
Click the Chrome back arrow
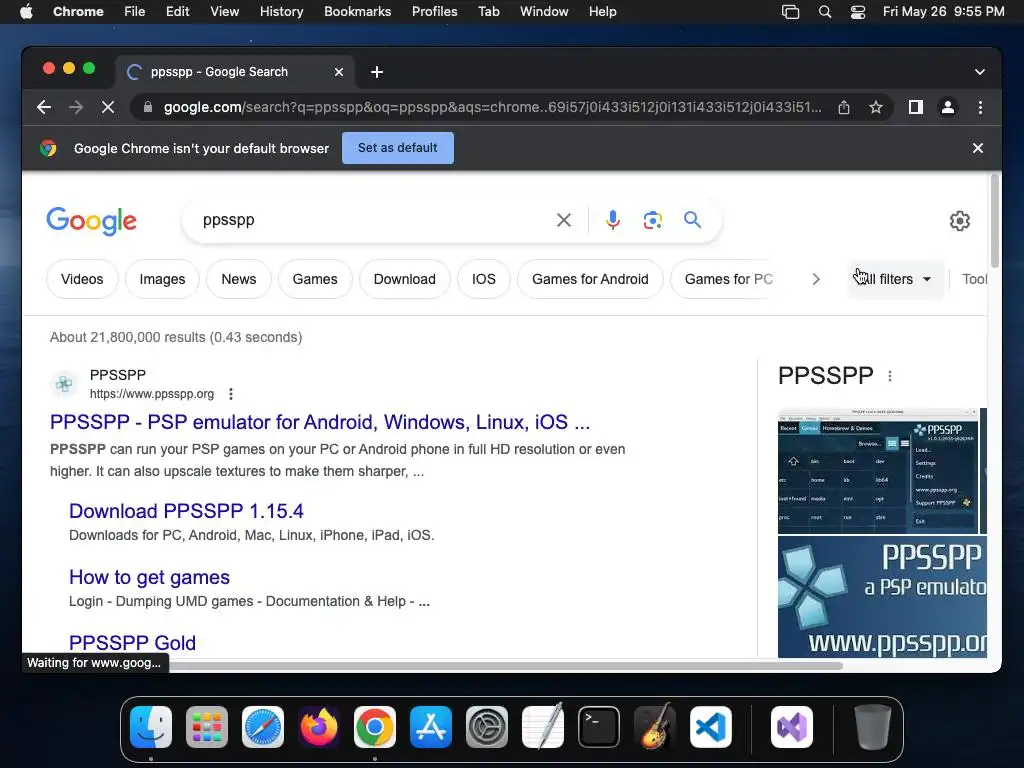44,107
